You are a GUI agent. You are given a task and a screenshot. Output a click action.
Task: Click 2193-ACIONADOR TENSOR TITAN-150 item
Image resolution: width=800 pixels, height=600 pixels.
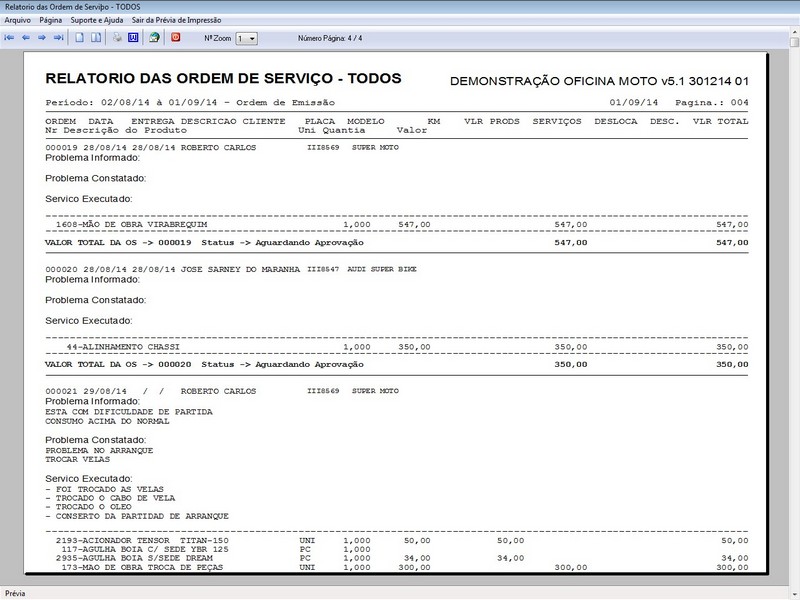coord(142,540)
